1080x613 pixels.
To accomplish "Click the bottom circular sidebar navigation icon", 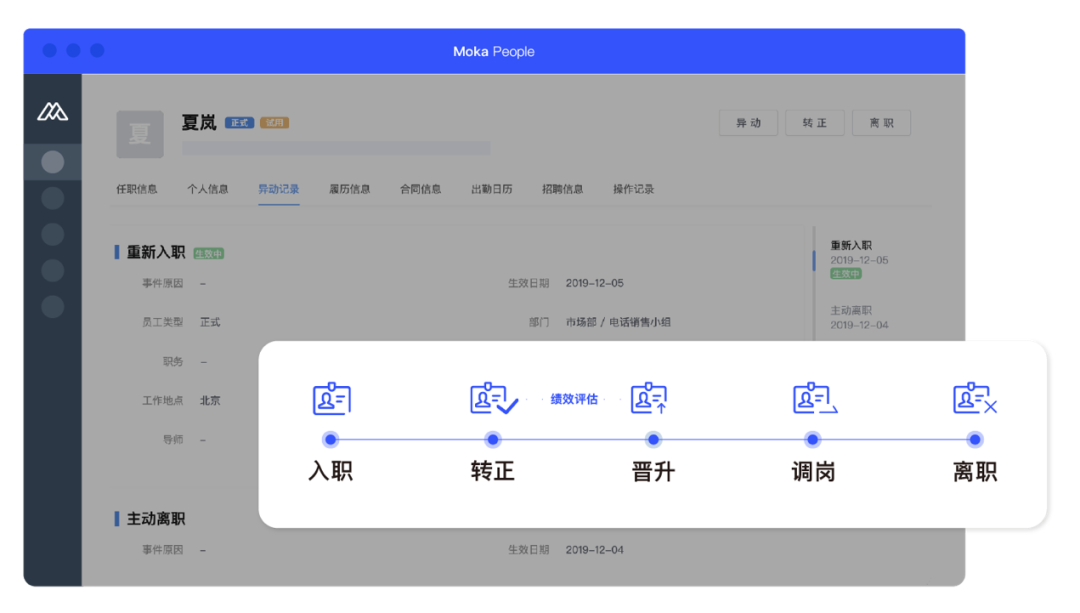I will (51, 306).
